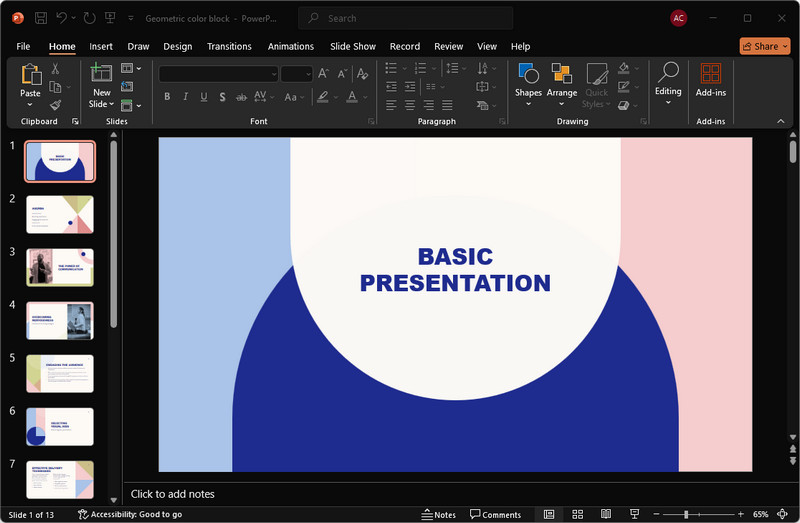Clear all formatting
This screenshot has width=800, height=523.
click(x=362, y=74)
